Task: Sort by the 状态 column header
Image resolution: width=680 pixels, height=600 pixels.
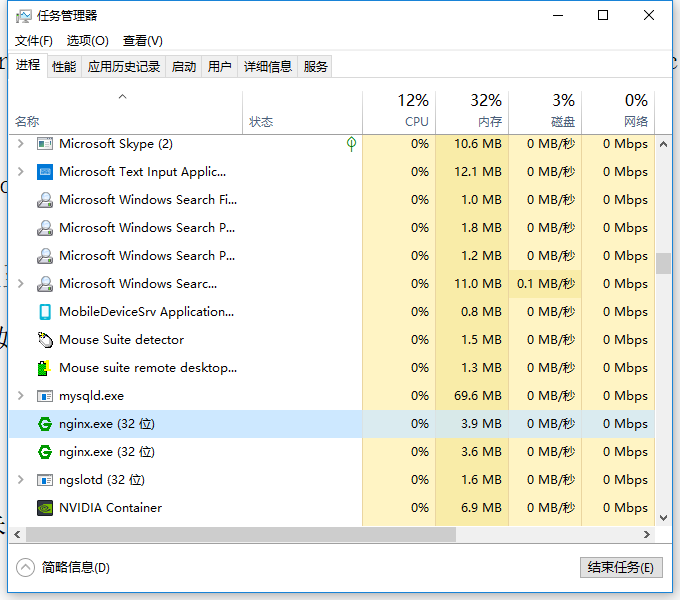Action: point(302,113)
